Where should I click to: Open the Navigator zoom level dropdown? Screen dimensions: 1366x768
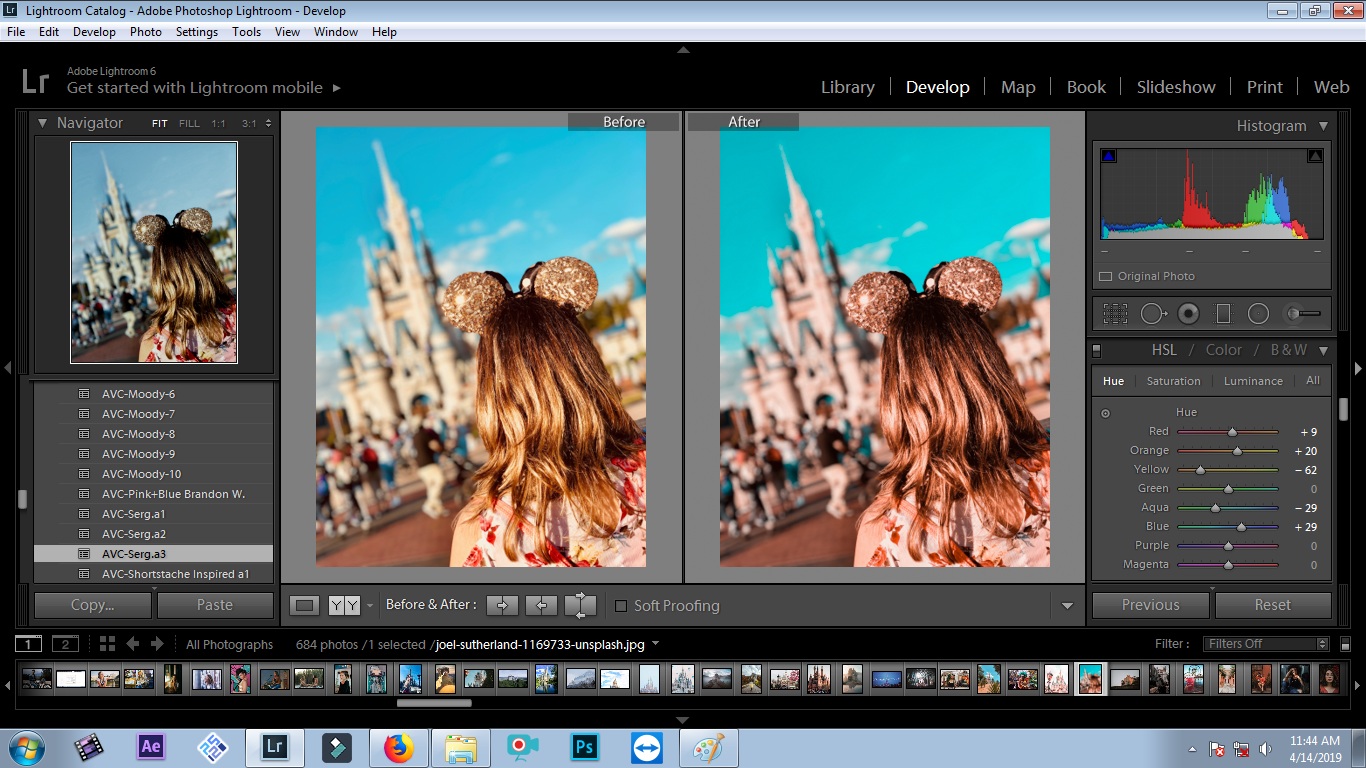[x=269, y=124]
